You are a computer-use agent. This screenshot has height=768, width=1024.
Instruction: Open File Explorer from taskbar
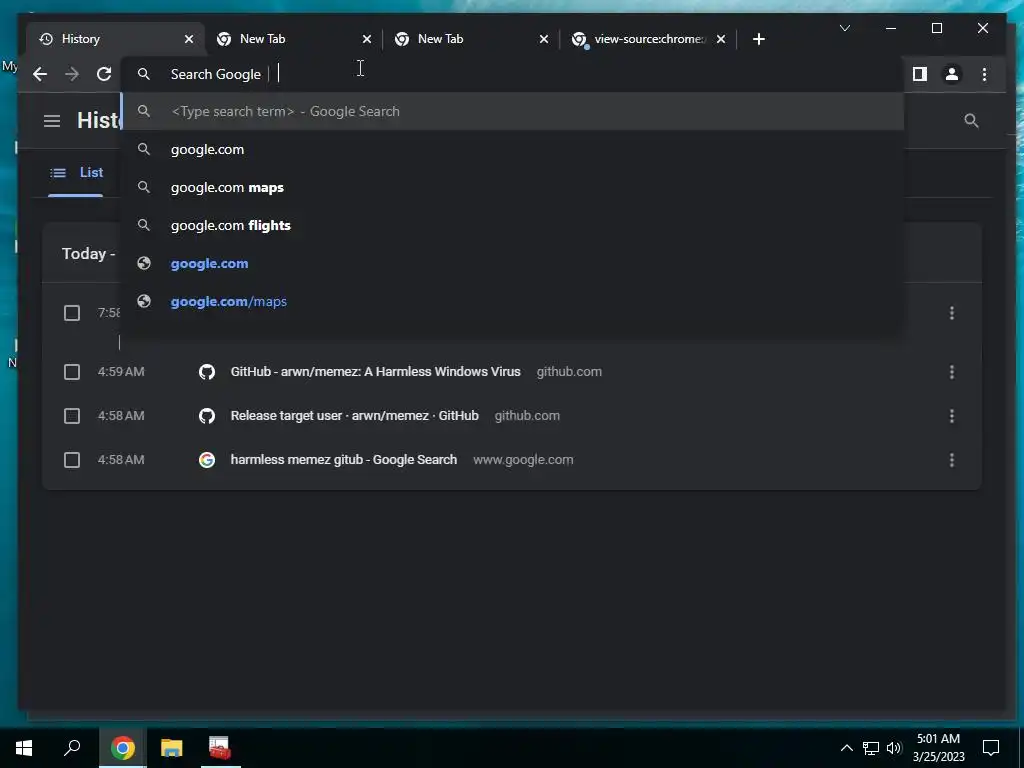[x=171, y=748]
